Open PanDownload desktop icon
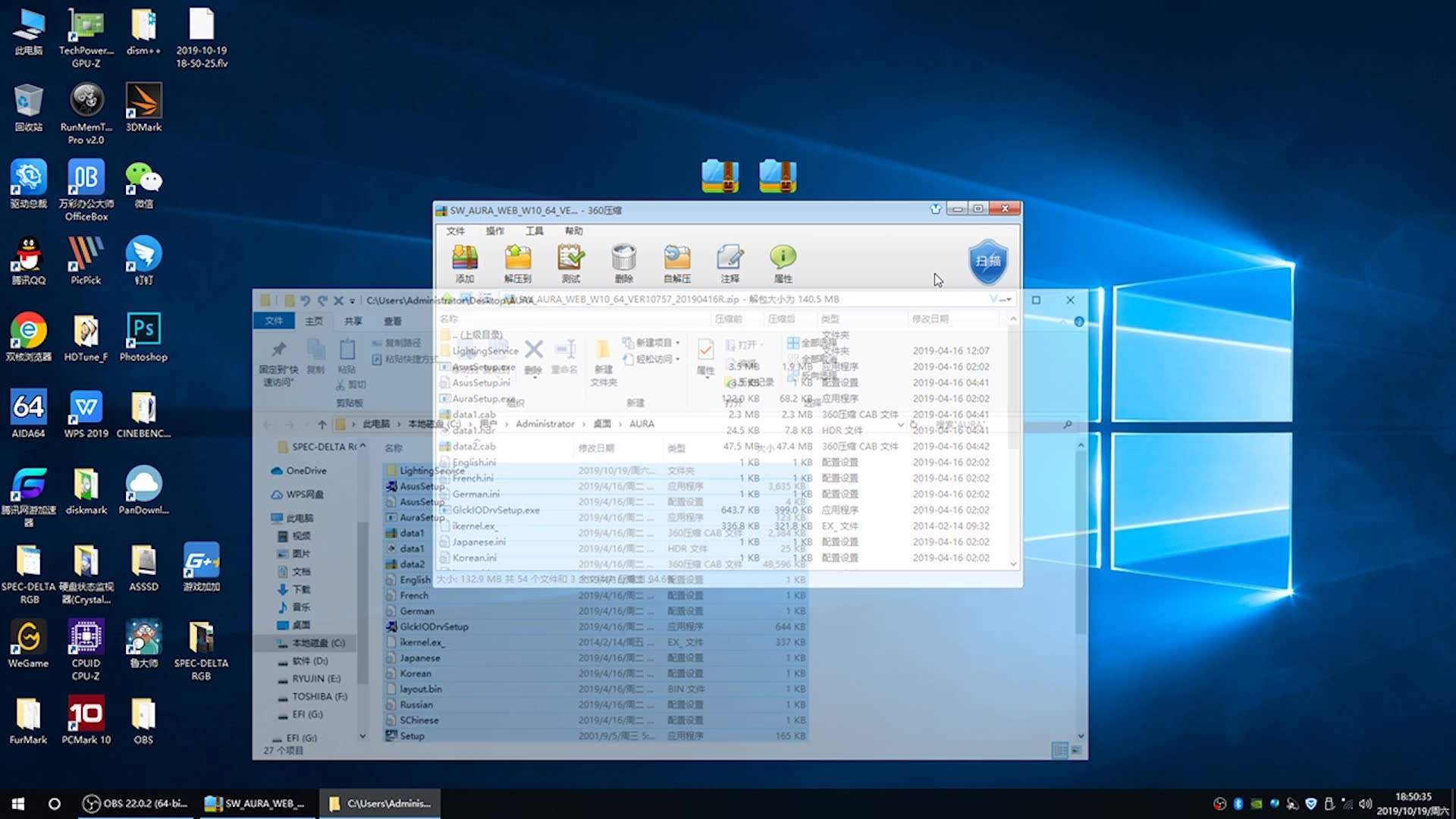1456x819 pixels. [x=143, y=491]
